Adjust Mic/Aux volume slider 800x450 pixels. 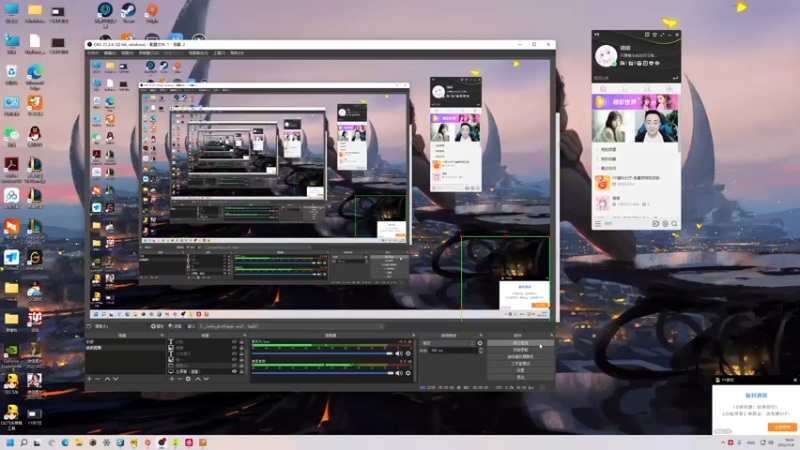322,354
